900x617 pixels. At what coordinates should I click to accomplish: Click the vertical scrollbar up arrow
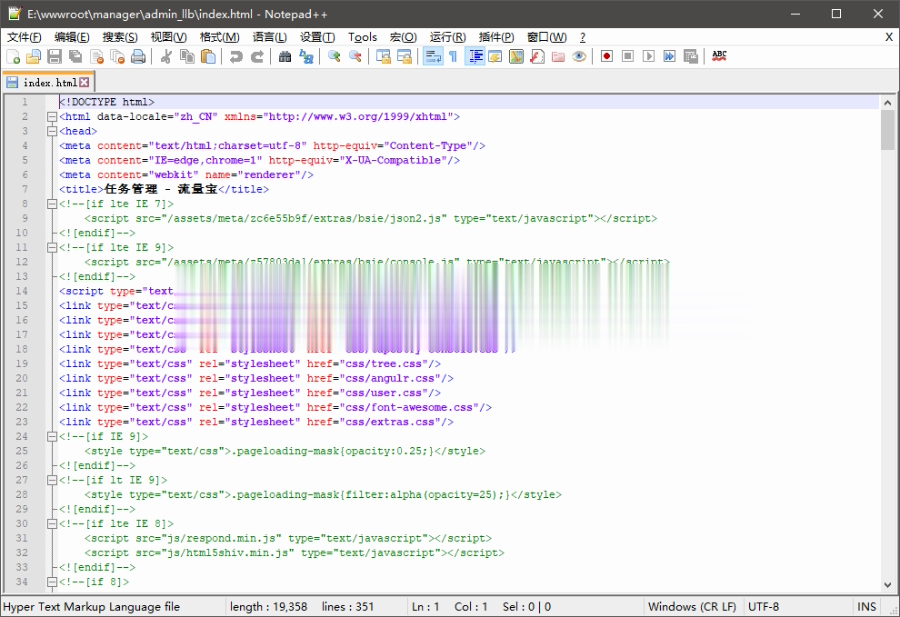pyautogui.click(x=887, y=103)
